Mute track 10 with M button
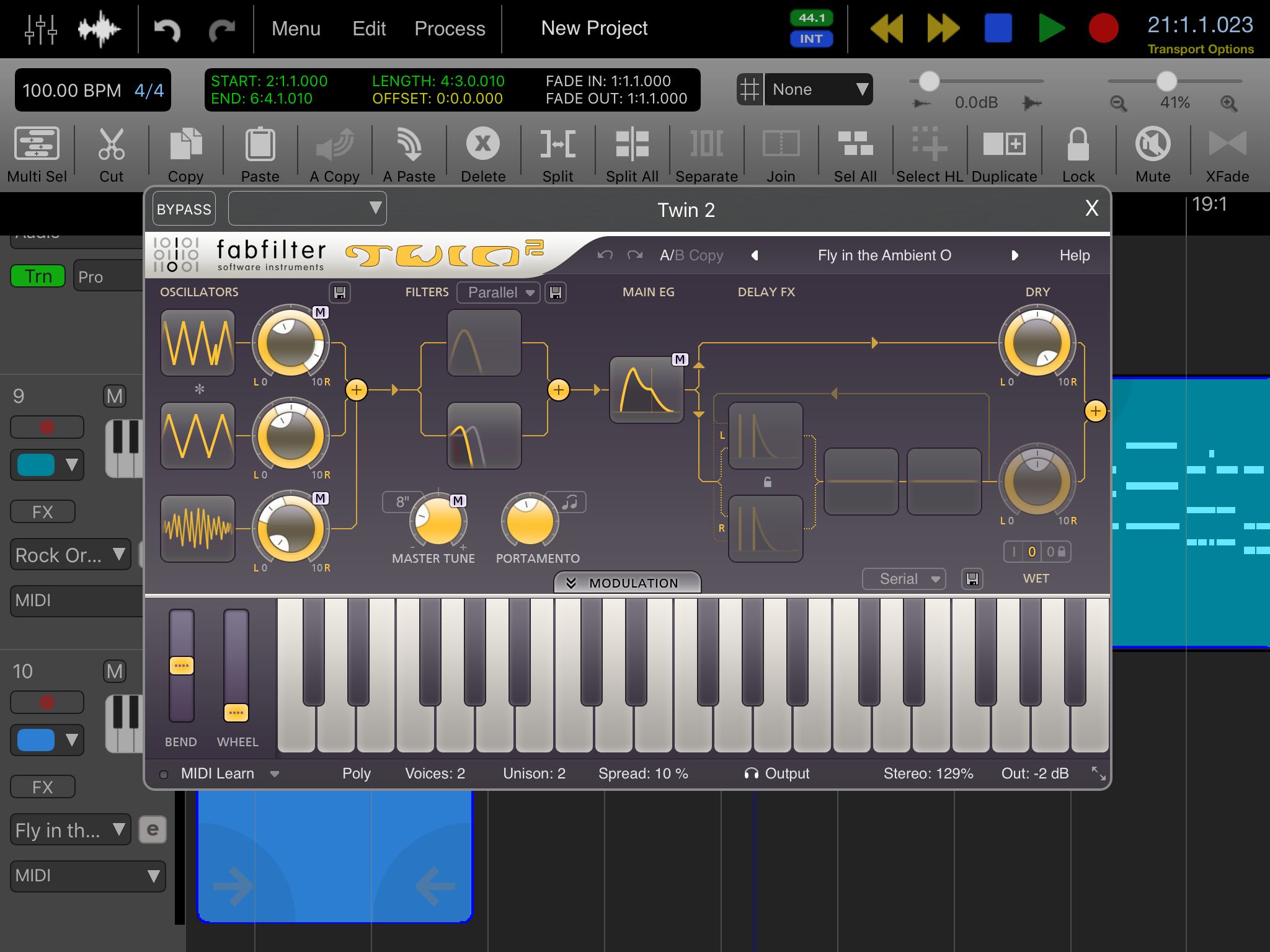 115,671
